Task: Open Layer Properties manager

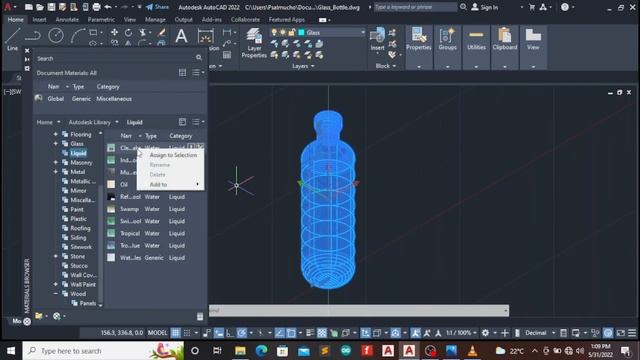Action: 254,43
